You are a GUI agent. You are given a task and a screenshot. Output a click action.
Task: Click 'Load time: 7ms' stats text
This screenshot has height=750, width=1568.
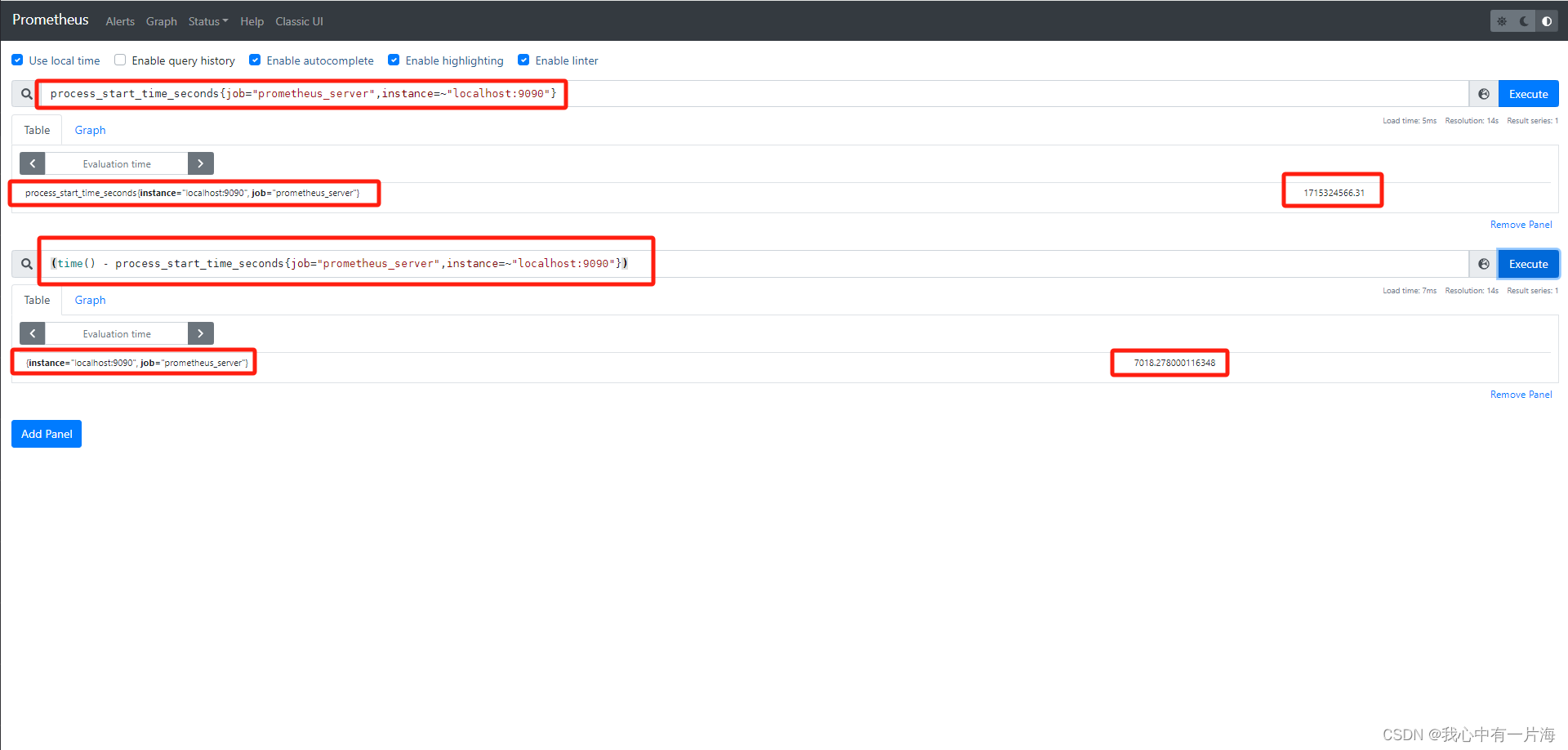1409,291
